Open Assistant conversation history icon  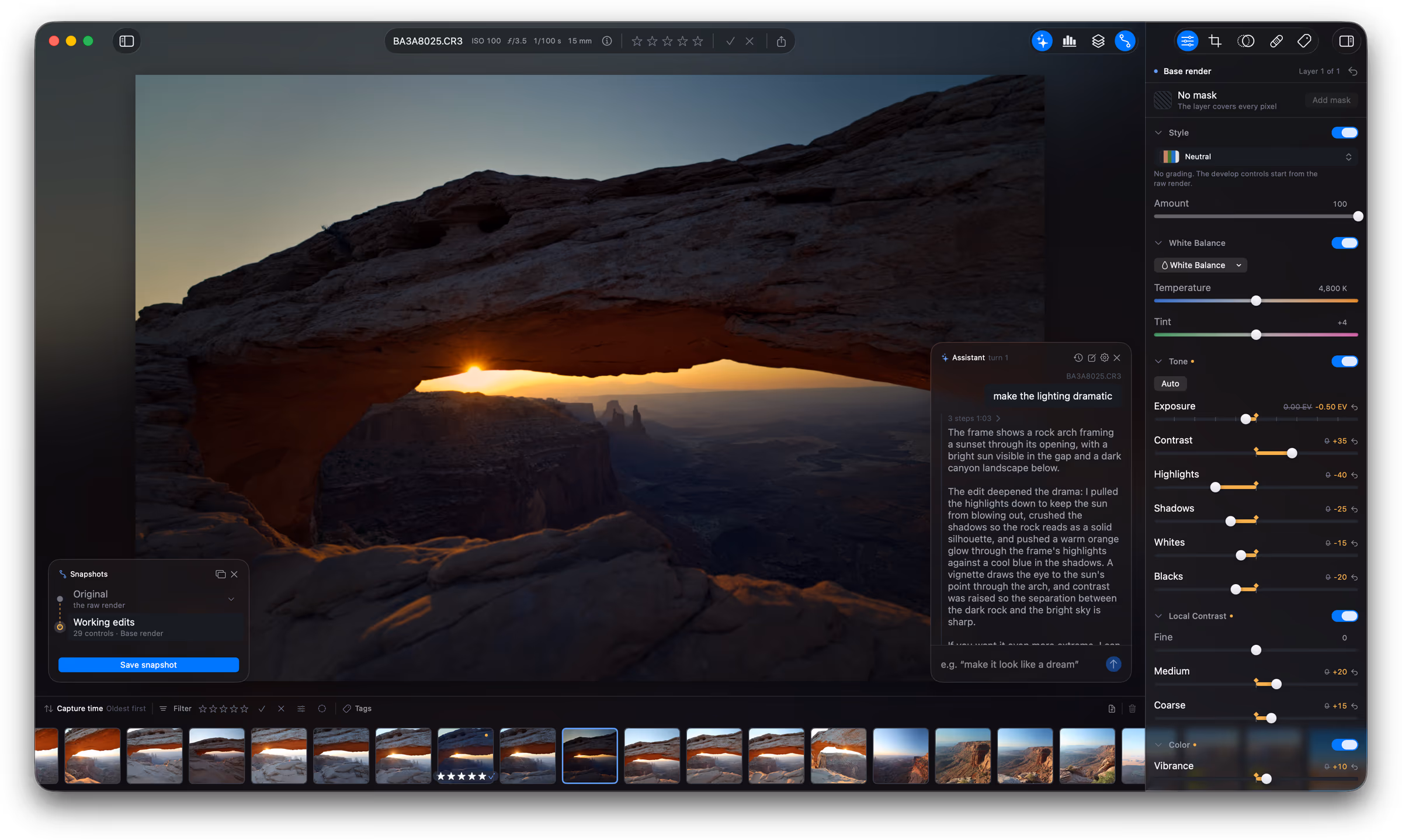1078,357
